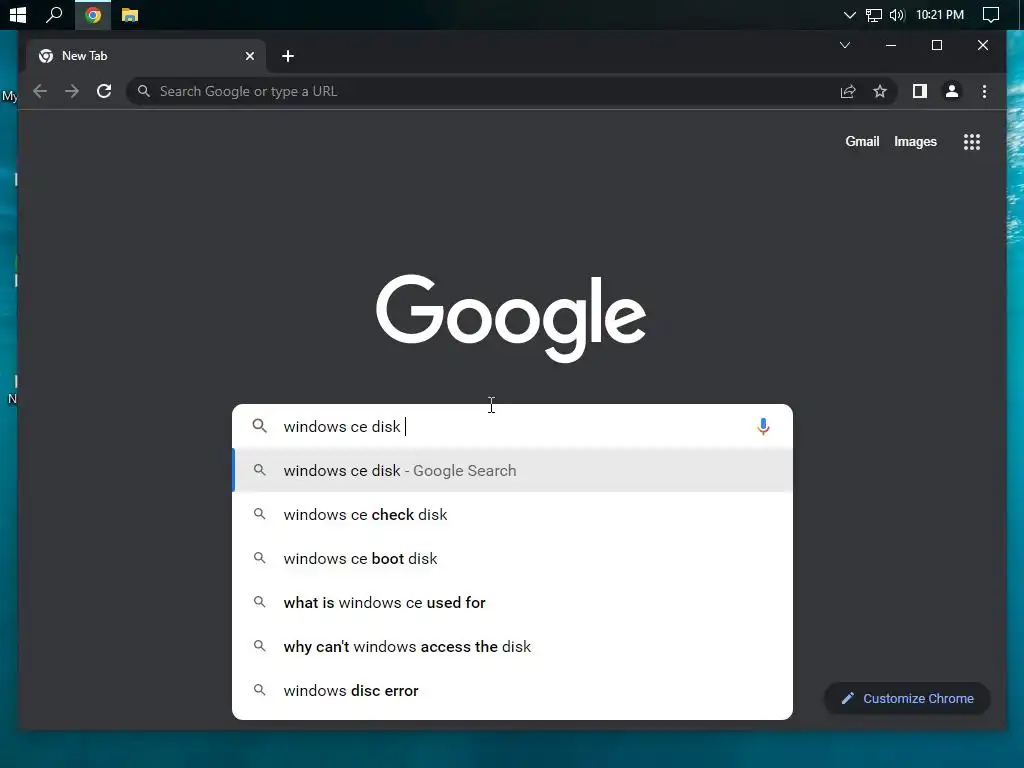Click the search box magnifier icon
Image resolution: width=1024 pixels, height=768 pixels.
259,426
